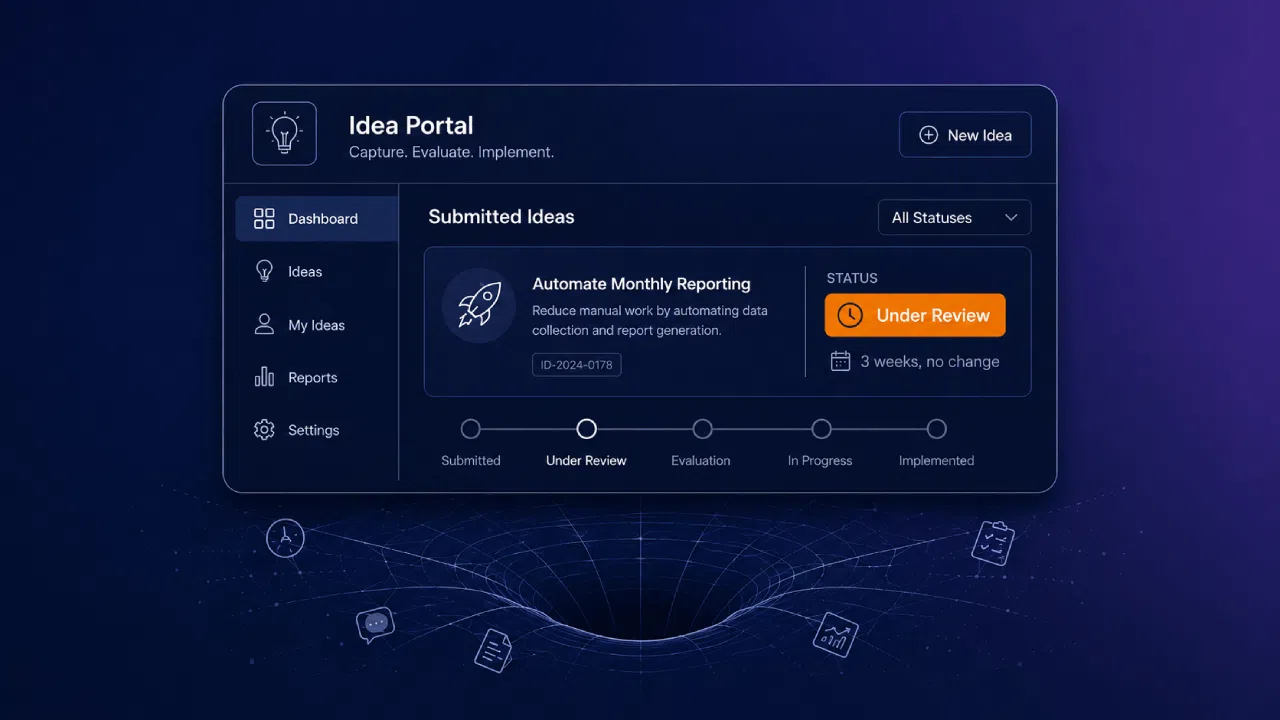Open the Dashboard menu item
The width and height of the screenshot is (1280, 720).
click(316, 219)
